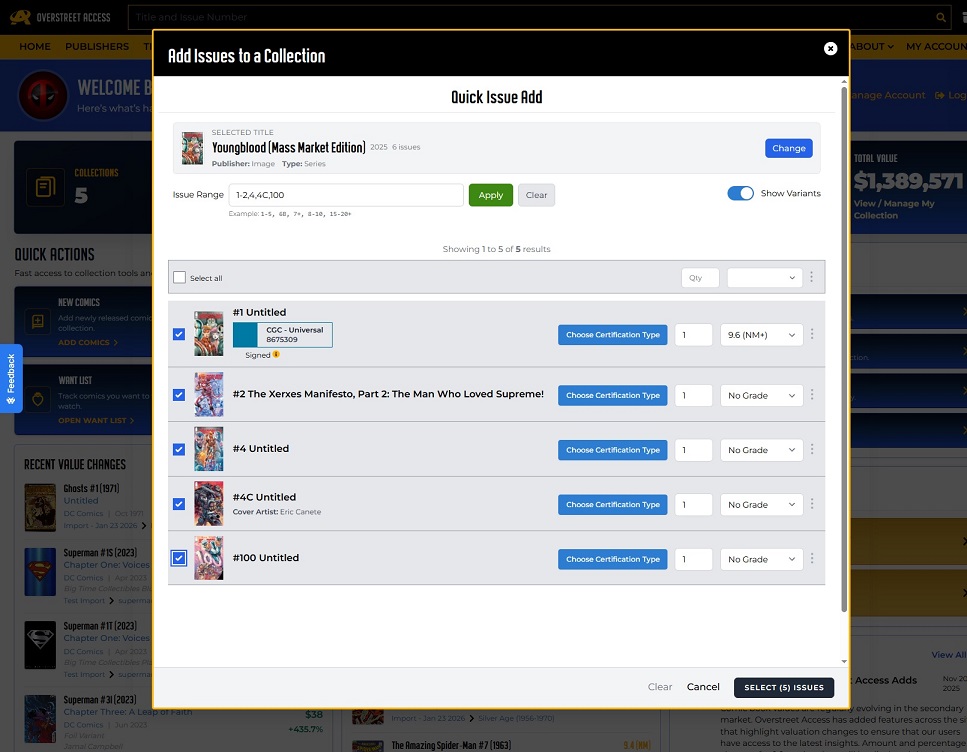
Task: Open the Feedback side tab
Action: [11, 378]
